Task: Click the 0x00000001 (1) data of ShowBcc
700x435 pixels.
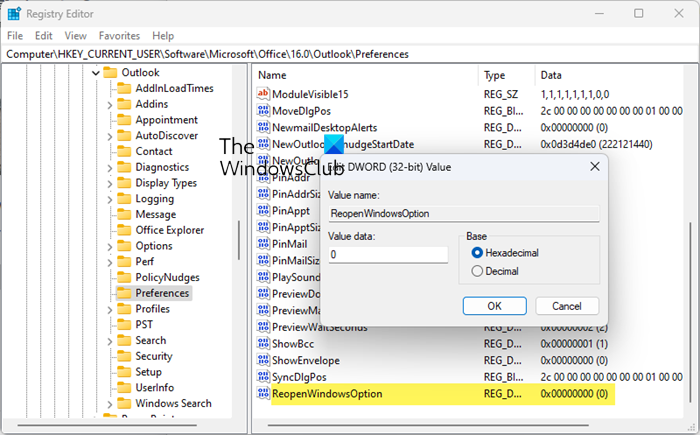Action: [x=574, y=344]
